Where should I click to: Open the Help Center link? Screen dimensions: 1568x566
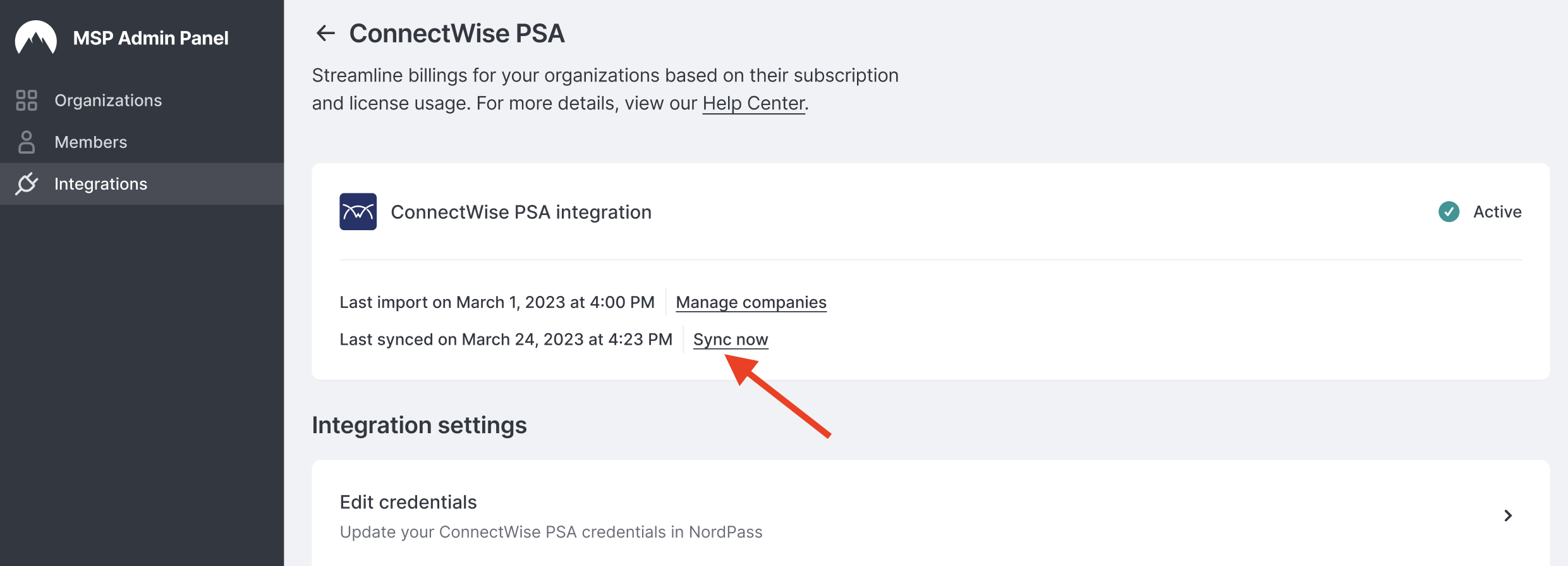pyautogui.click(x=754, y=103)
